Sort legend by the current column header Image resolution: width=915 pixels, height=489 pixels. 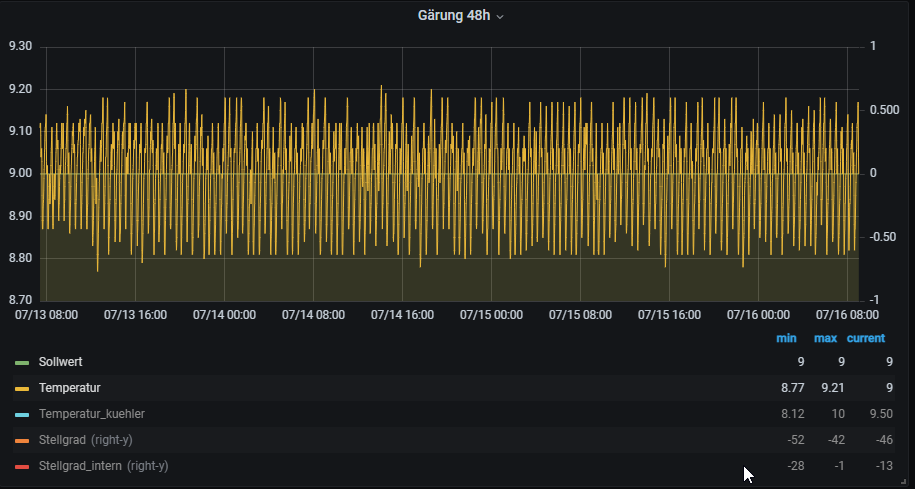(866, 338)
